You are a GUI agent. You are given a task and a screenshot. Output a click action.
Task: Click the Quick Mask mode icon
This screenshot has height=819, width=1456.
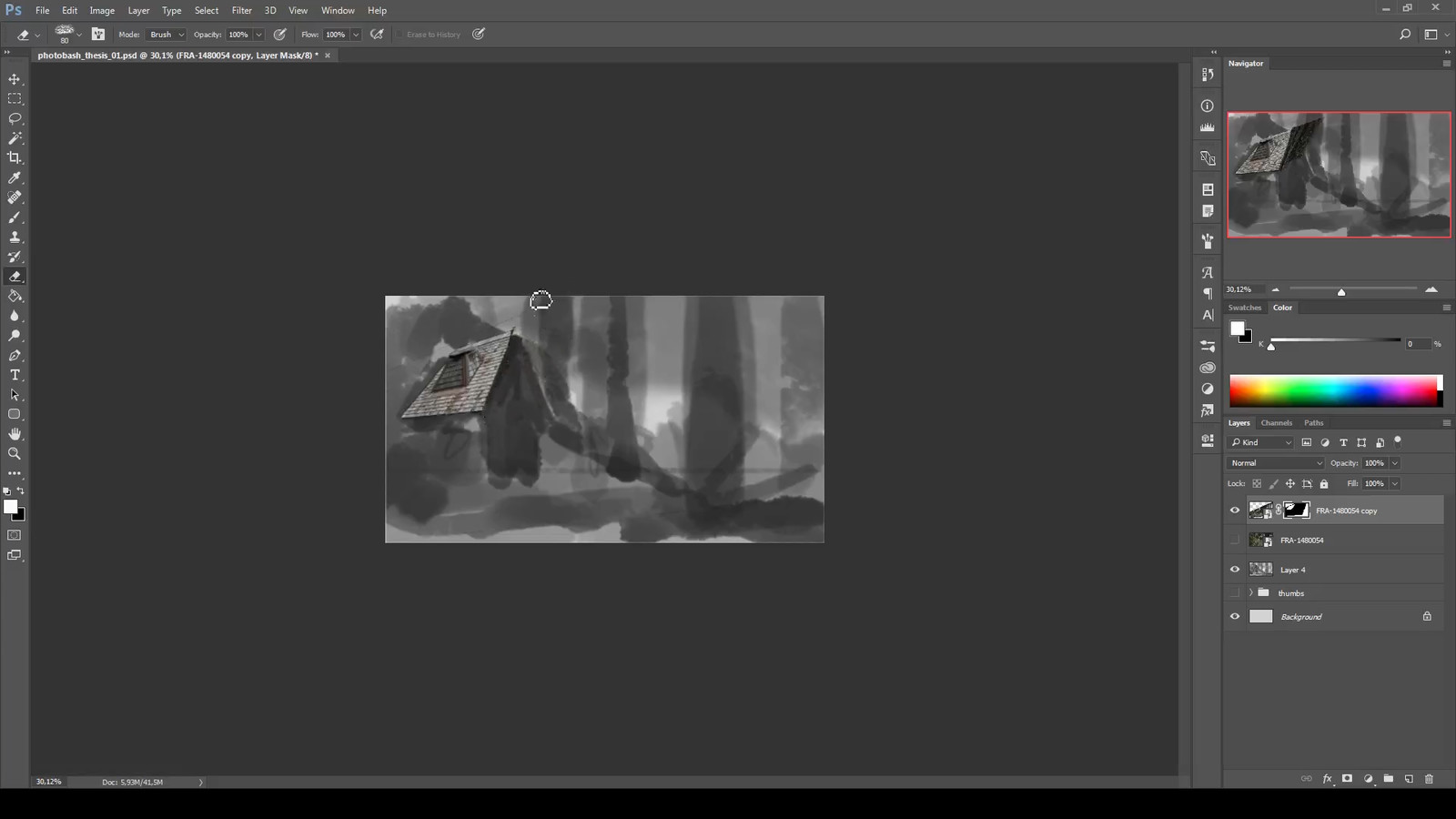(15, 535)
